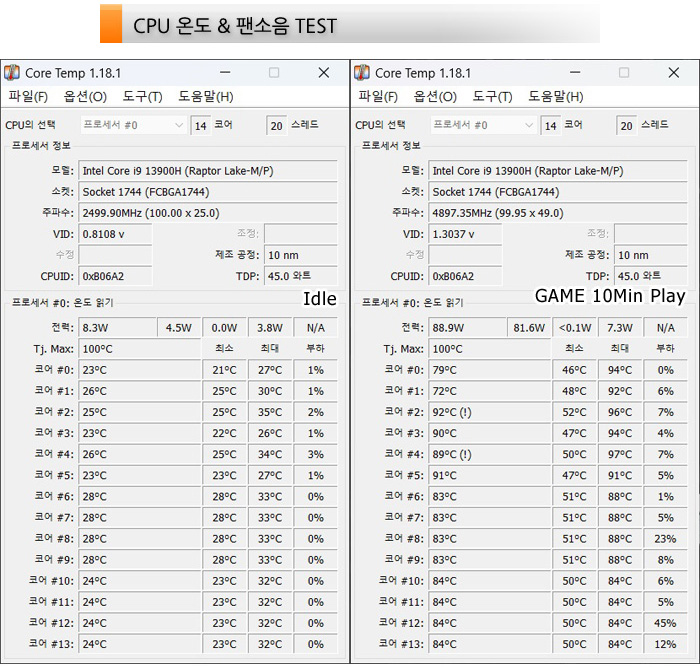700x667 pixels.
Task: Close the right Core Temp window
Action: point(674,72)
